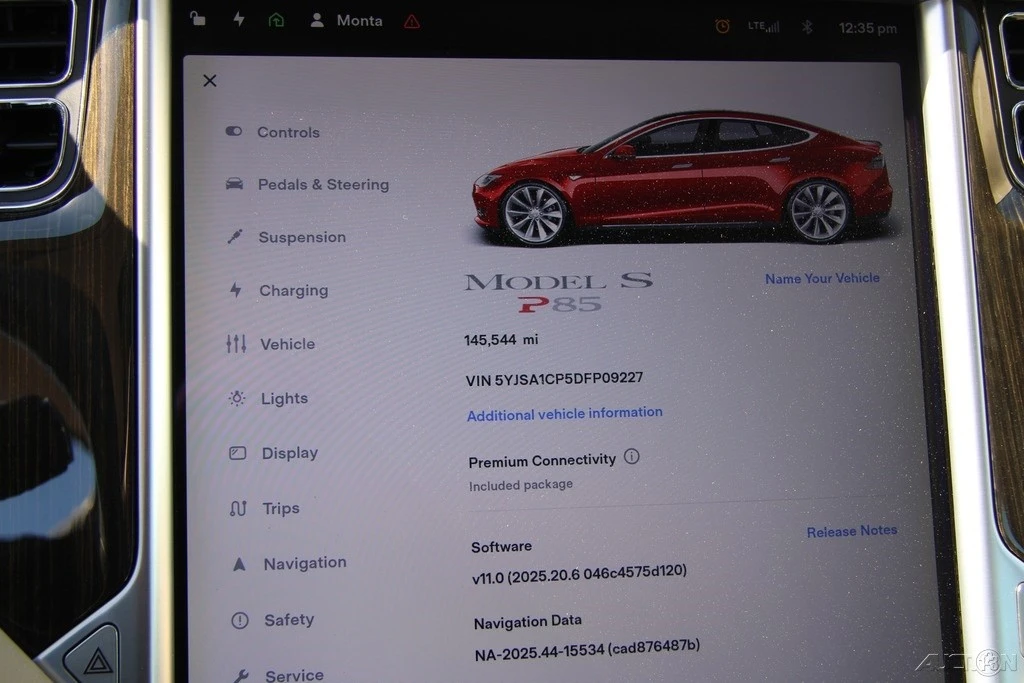This screenshot has width=1024, height=683.
Task: Click the Name Your Vehicle link
Action: point(822,278)
